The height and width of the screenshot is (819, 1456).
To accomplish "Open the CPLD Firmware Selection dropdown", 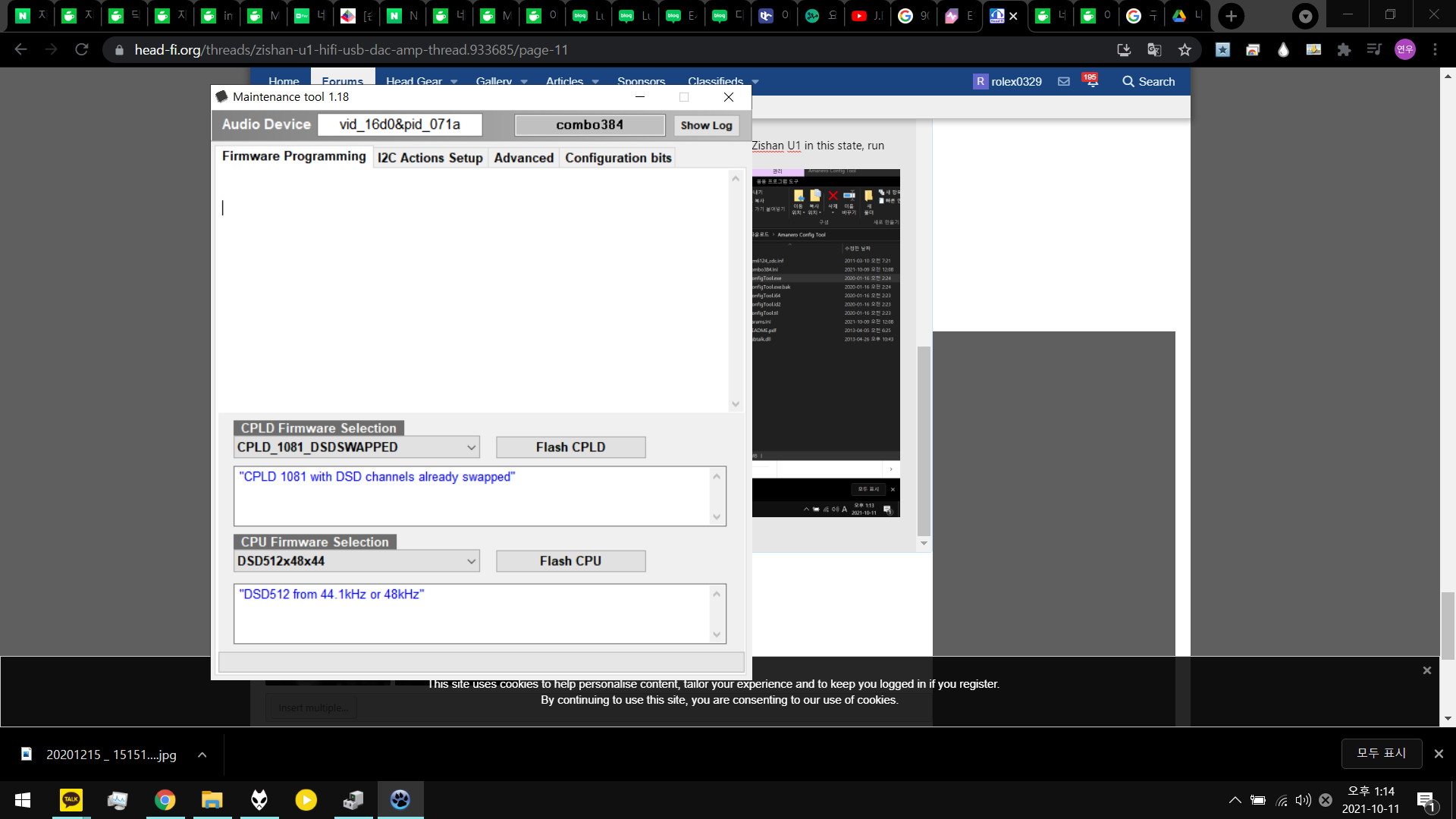I will click(356, 447).
